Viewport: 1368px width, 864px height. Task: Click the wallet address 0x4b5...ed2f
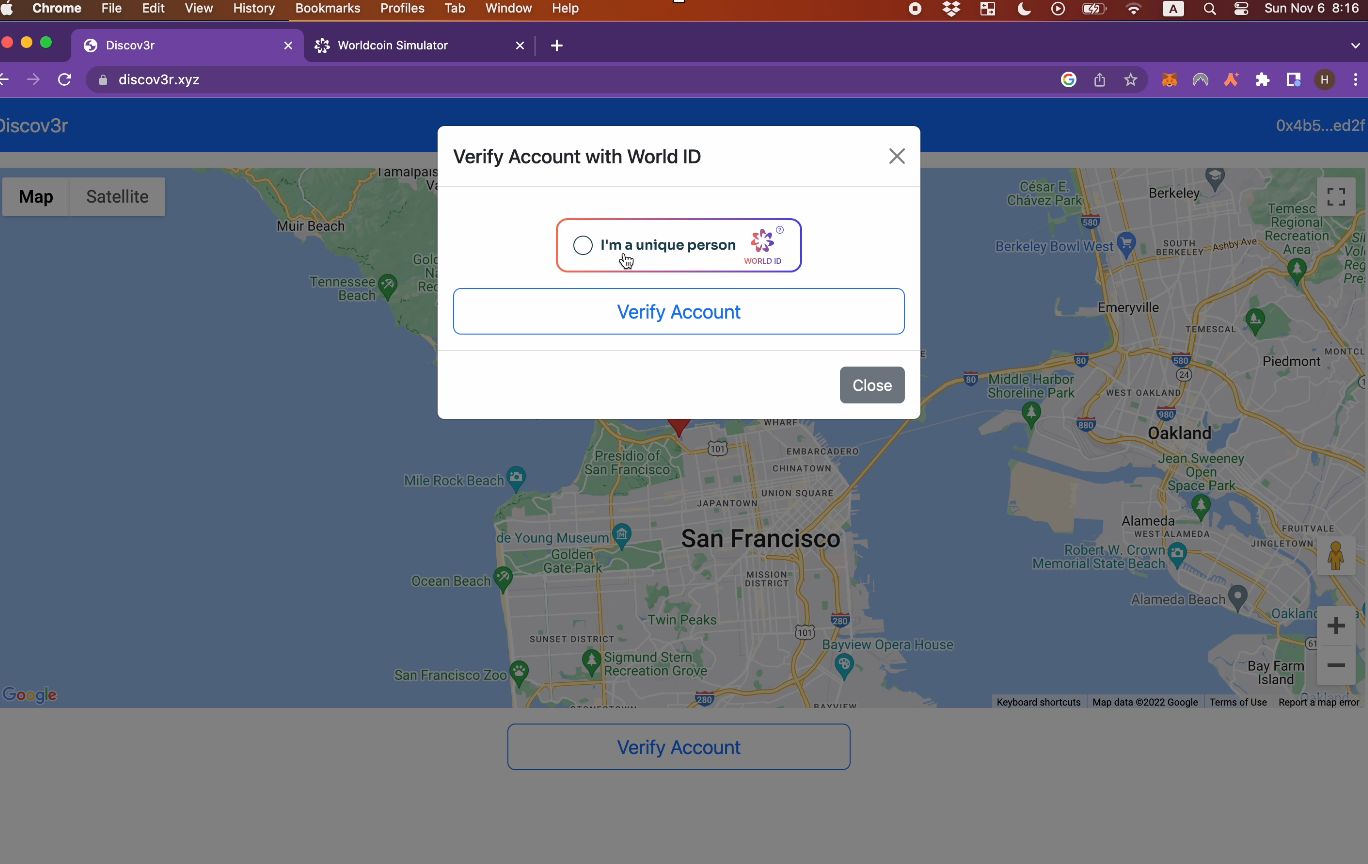point(1321,126)
